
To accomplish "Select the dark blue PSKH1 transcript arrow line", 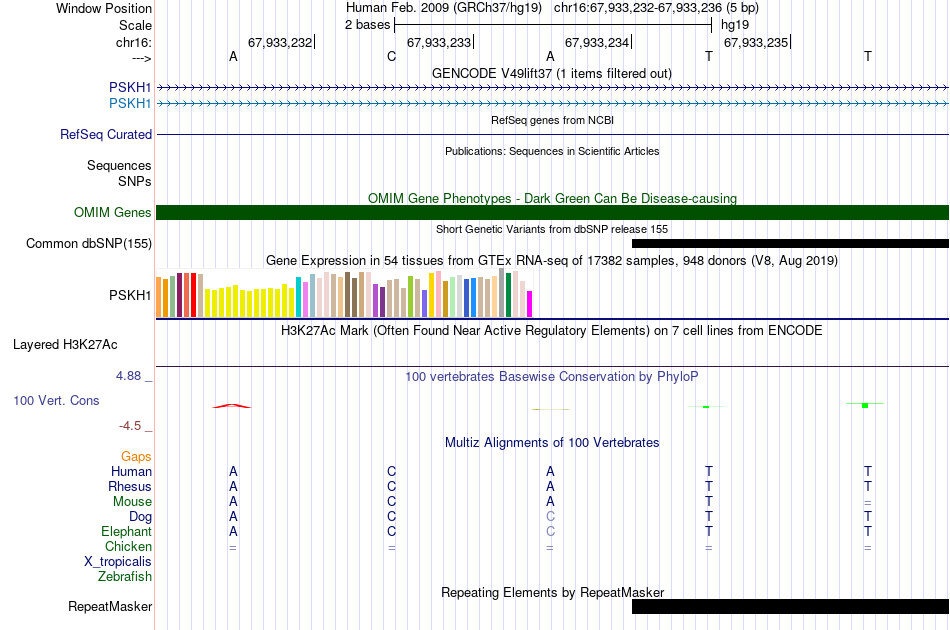I will pos(553,88).
